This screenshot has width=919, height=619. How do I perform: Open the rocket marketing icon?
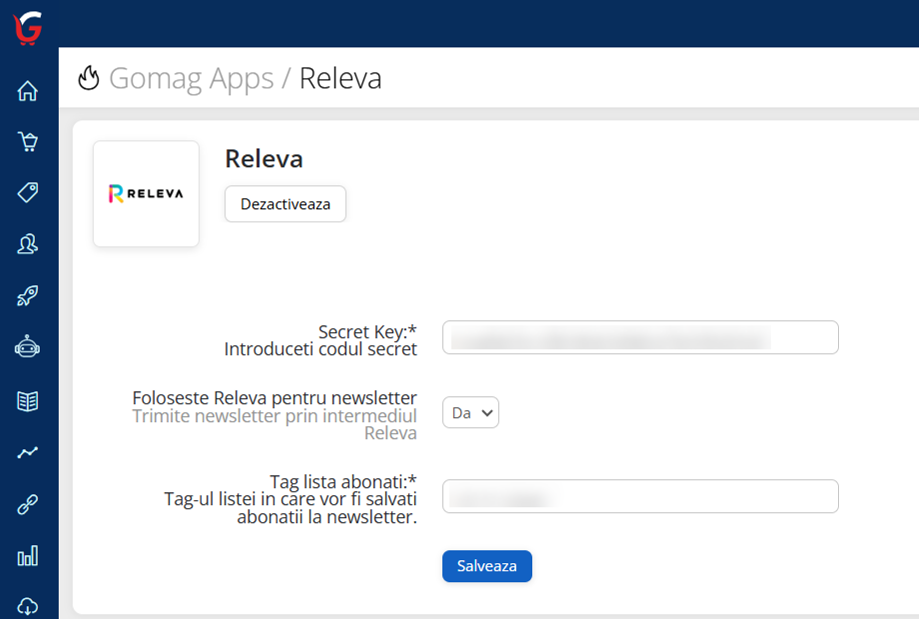28,295
